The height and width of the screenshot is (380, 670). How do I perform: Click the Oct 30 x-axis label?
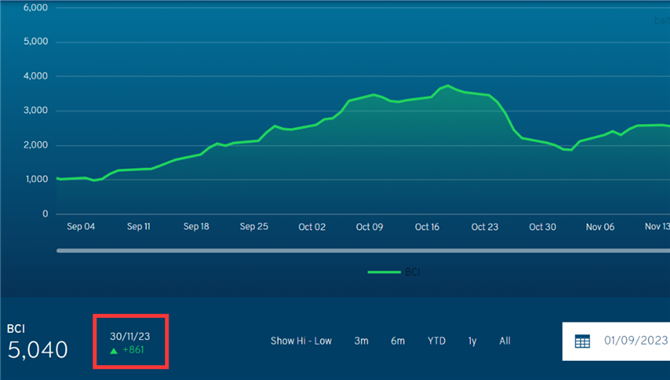click(x=543, y=227)
